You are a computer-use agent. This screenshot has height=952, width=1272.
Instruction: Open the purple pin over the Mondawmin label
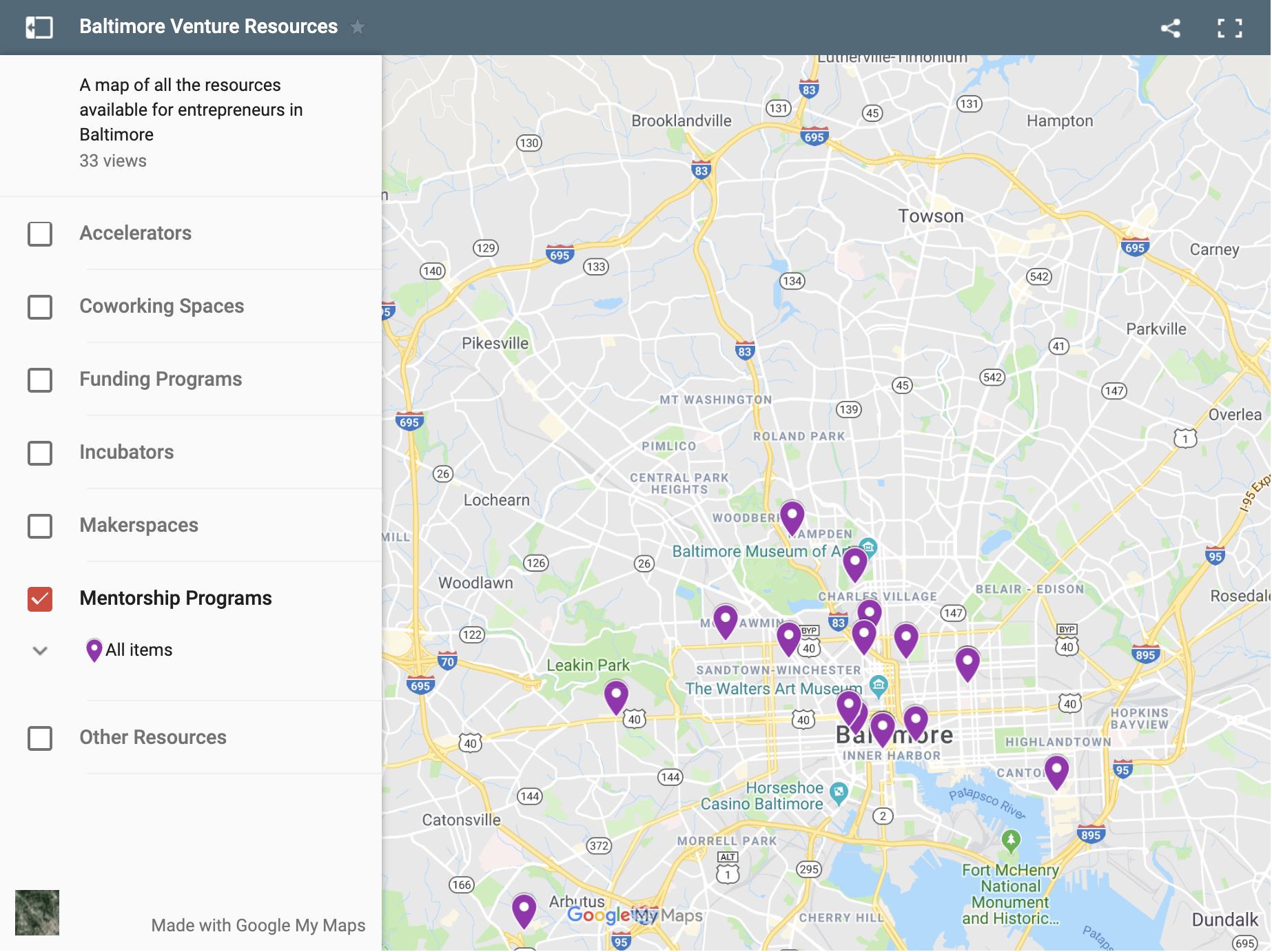click(725, 622)
